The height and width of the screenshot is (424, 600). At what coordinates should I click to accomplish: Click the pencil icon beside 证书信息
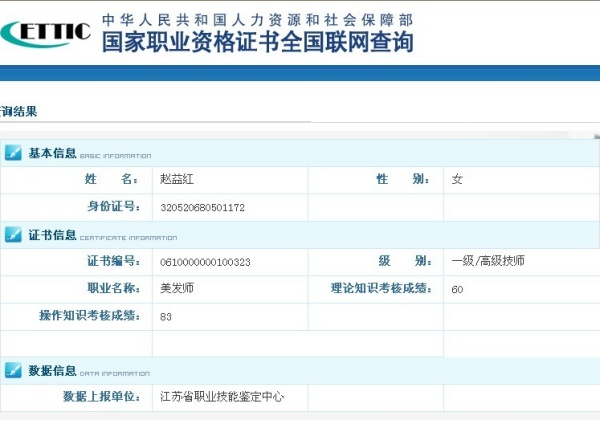tap(14, 235)
